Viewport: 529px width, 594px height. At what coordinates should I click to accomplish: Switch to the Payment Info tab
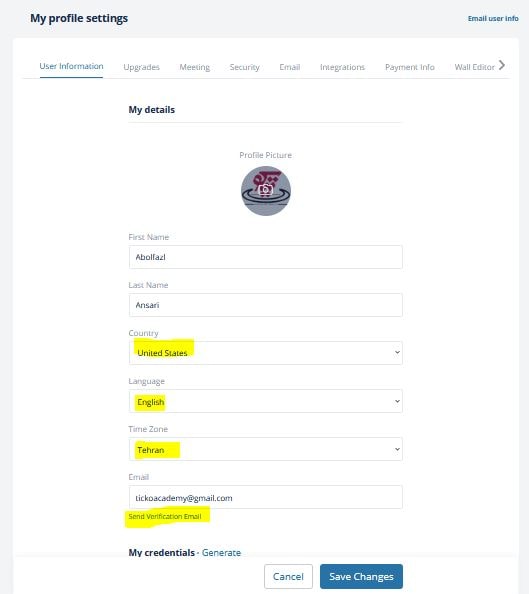pyautogui.click(x=410, y=67)
